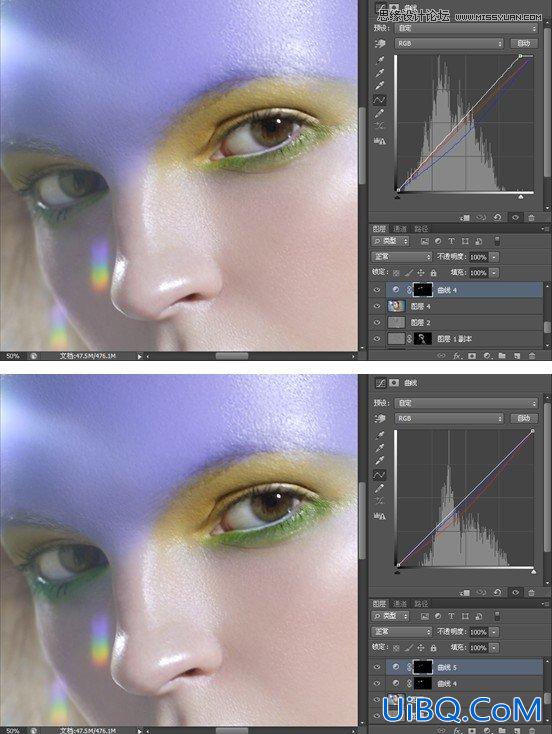Open blend mode dropdown in bottom Layers panel
This screenshot has height=734, width=552.
tap(402, 632)
